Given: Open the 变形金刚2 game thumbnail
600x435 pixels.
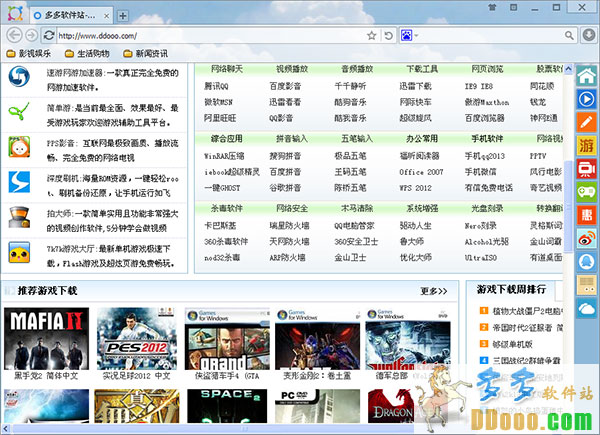Looking at the screenshot, I should pos(318,339).
